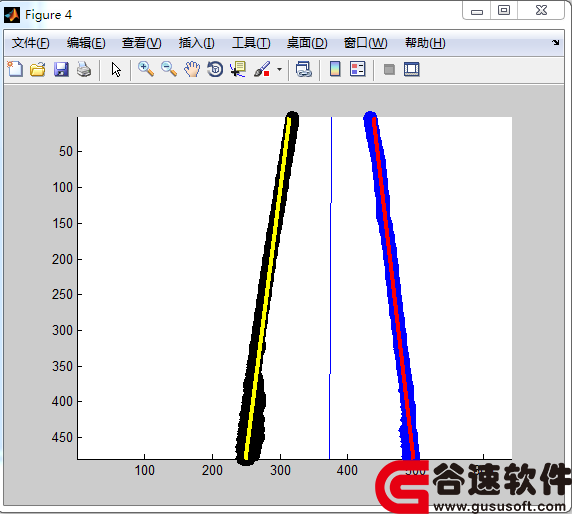
Task: Save the figure with the floppy disk icon
Action: pos(61,69)
